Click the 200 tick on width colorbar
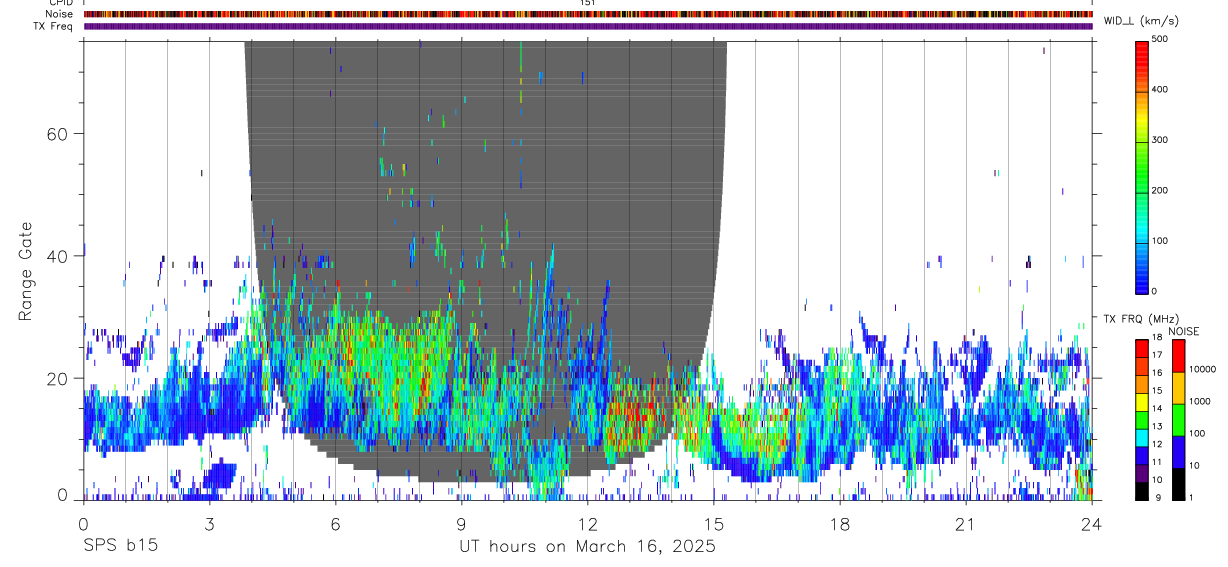Image resolution: width=1228 pixels, height=567 pixels. click(1160, 190)
